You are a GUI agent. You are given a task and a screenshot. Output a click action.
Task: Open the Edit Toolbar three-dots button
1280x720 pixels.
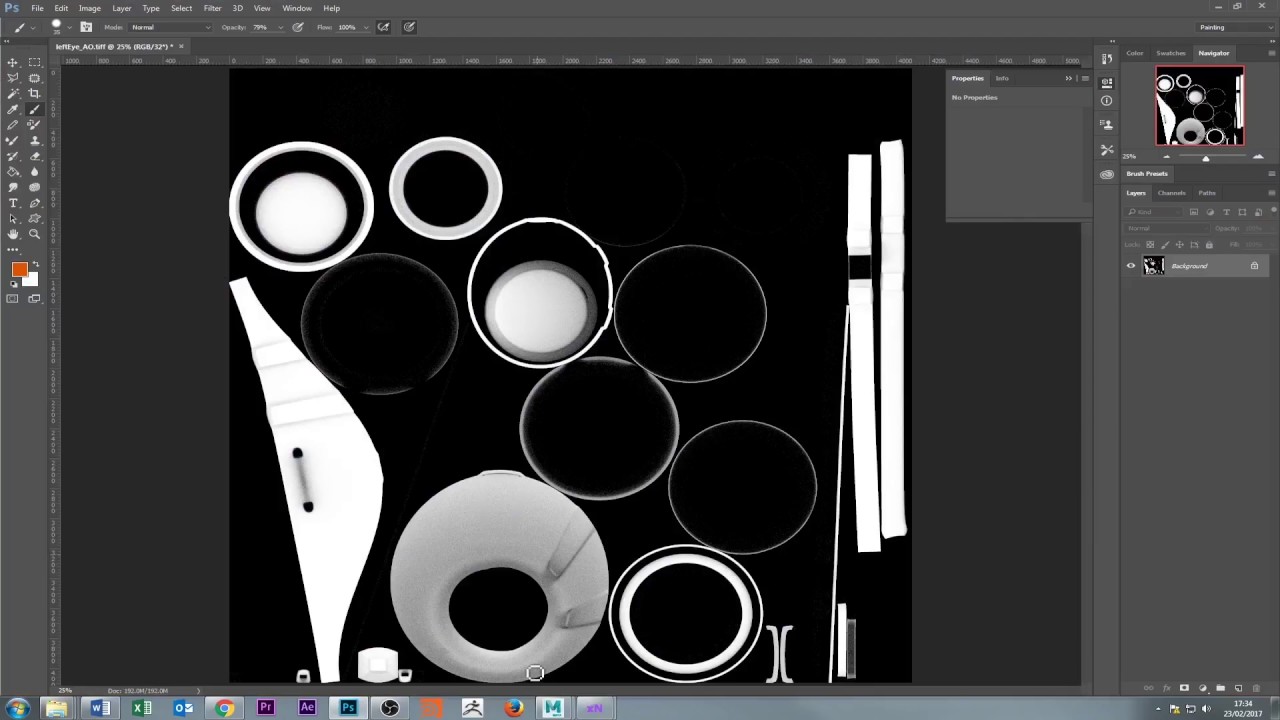pyautogui.click(x=13, y=249)
